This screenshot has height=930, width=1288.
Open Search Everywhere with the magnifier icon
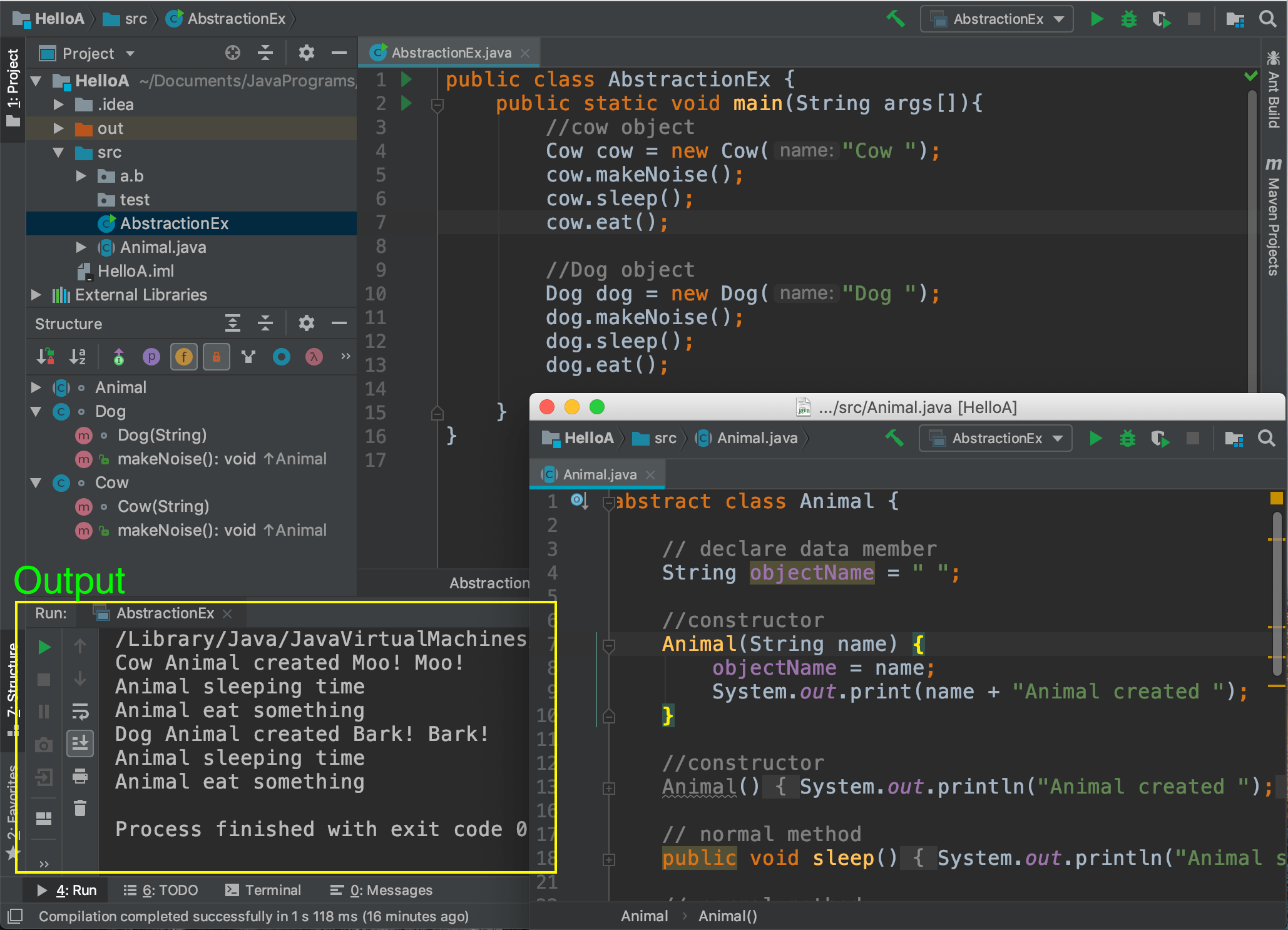[1268, 19]
